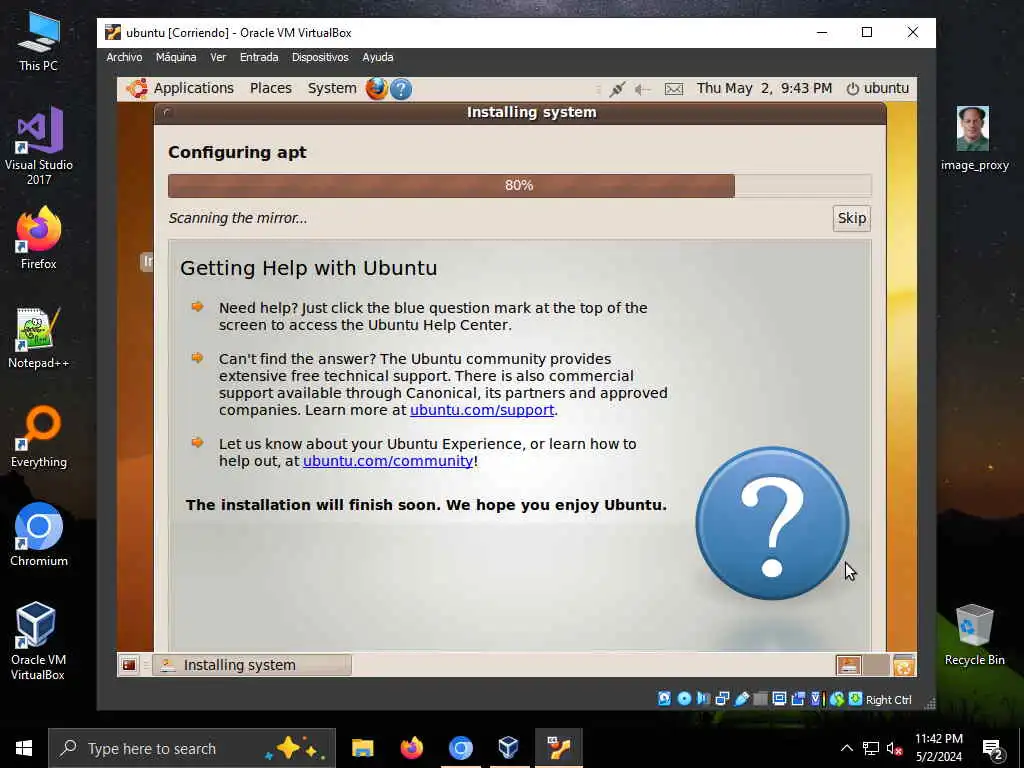Click the volume icon in Ubuntu panel

pyautogui.click(x=643, y=89)
